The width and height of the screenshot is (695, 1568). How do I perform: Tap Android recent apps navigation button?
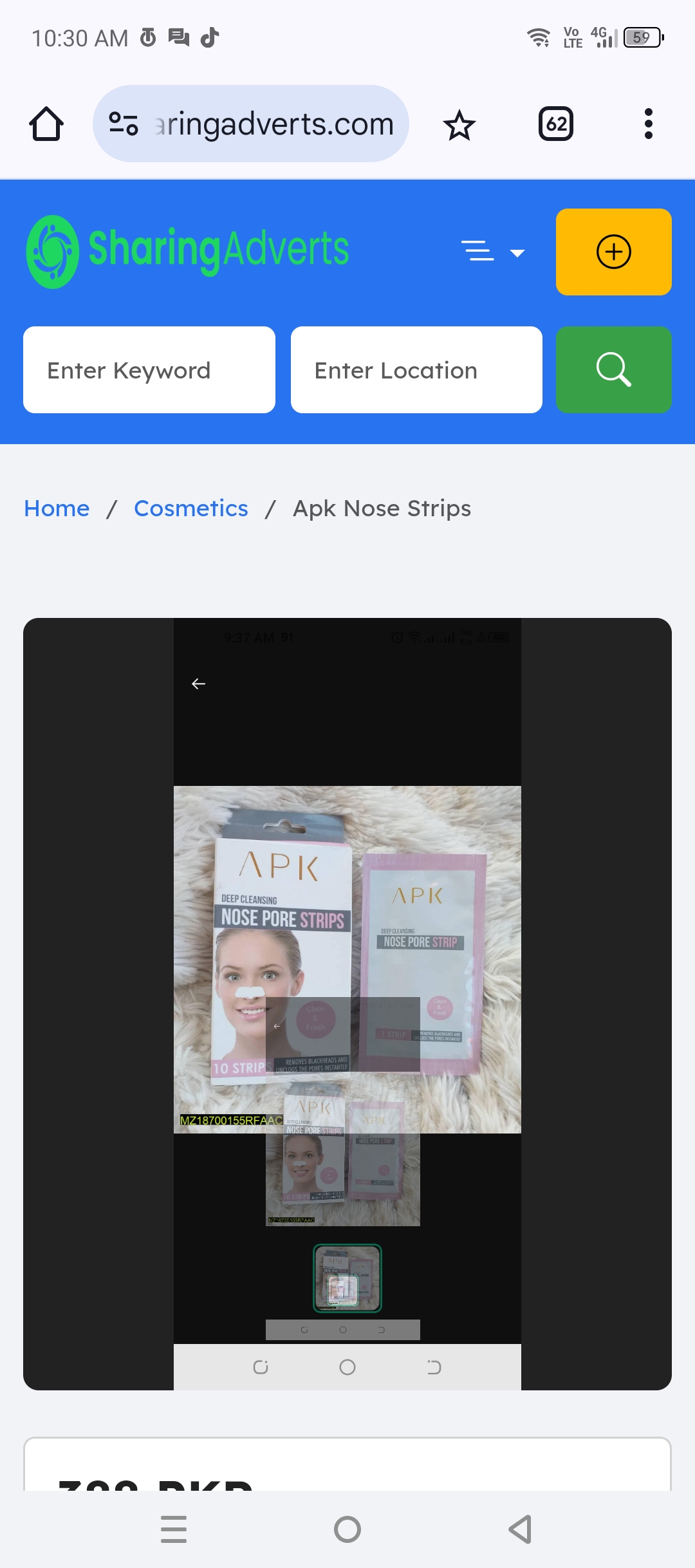[174, 1529]
